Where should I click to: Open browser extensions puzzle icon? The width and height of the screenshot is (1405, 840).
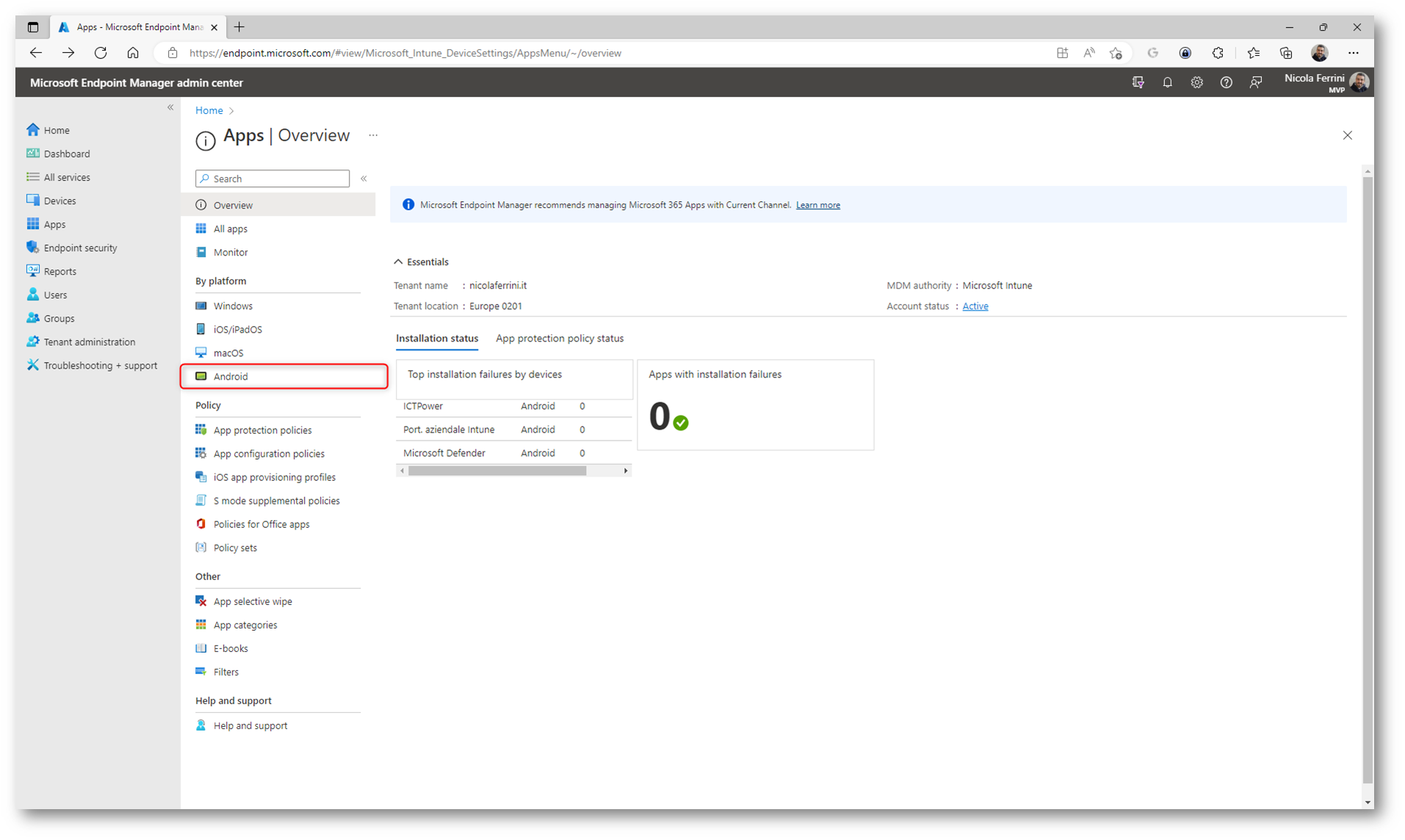pos(1217,53)
